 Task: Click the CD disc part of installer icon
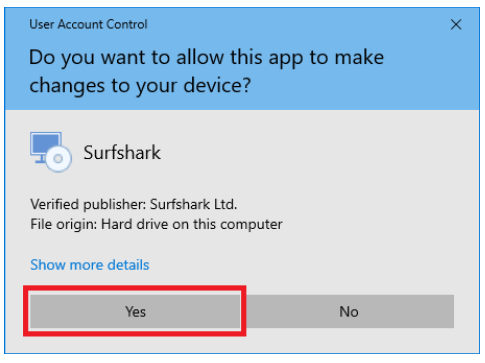[x=58, y=159]
